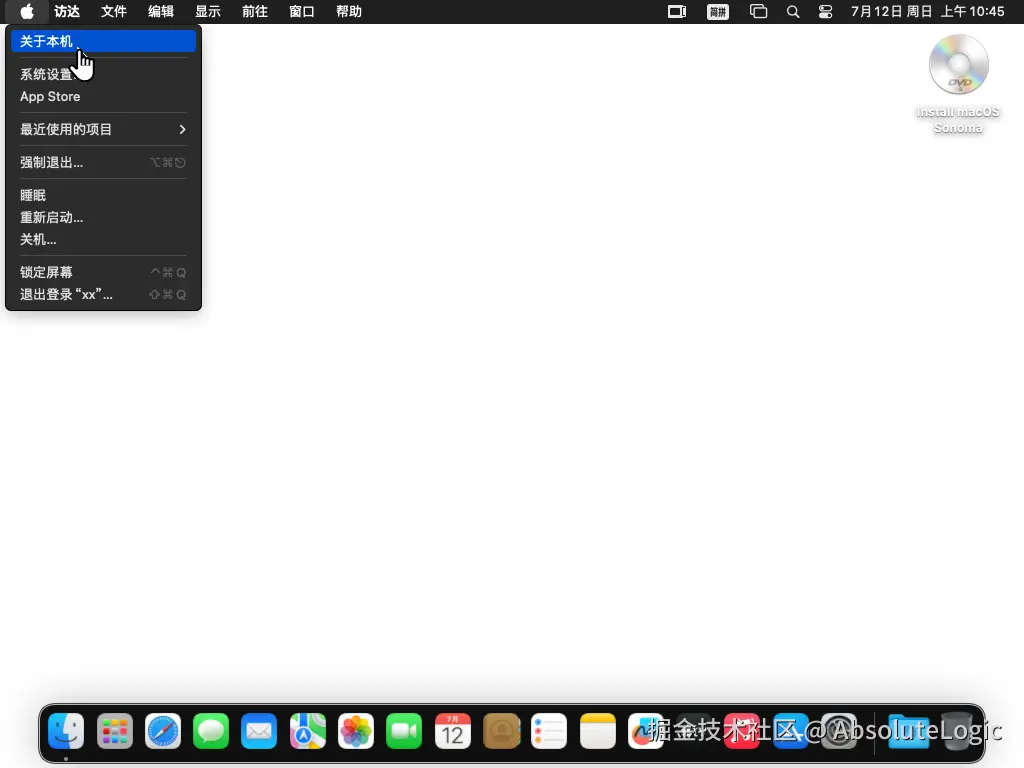This screenshot has height=768, width=1024.
Task: Open the 编辑 menu
Action: pyautogui.click(x=161, y=12)
